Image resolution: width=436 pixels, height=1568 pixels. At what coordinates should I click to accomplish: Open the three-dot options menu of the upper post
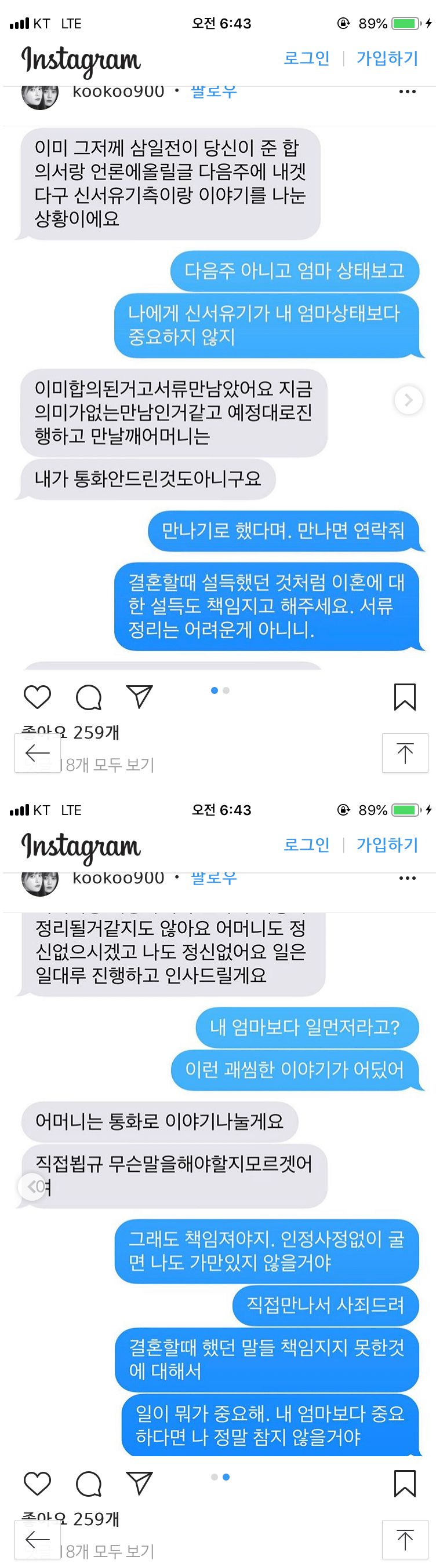[407, 92]
